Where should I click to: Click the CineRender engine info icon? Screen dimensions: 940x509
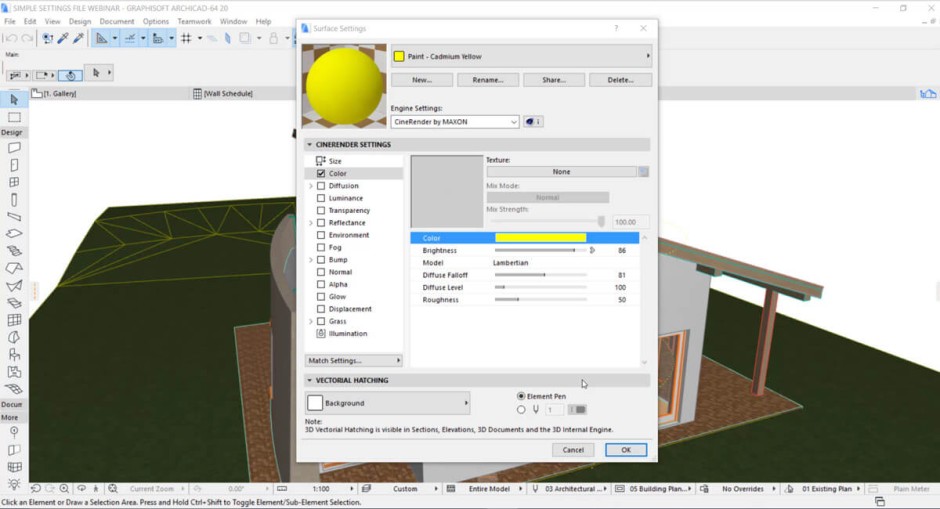coord(533,122)
